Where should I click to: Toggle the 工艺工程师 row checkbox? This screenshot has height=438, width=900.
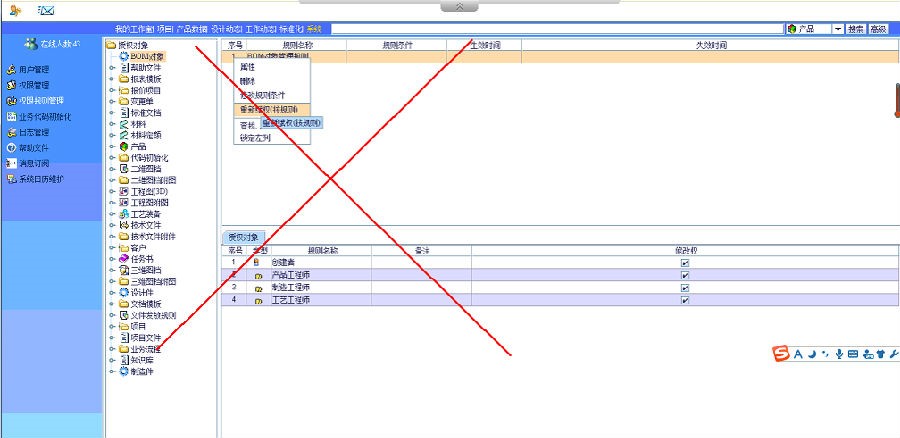coord(685,299)
